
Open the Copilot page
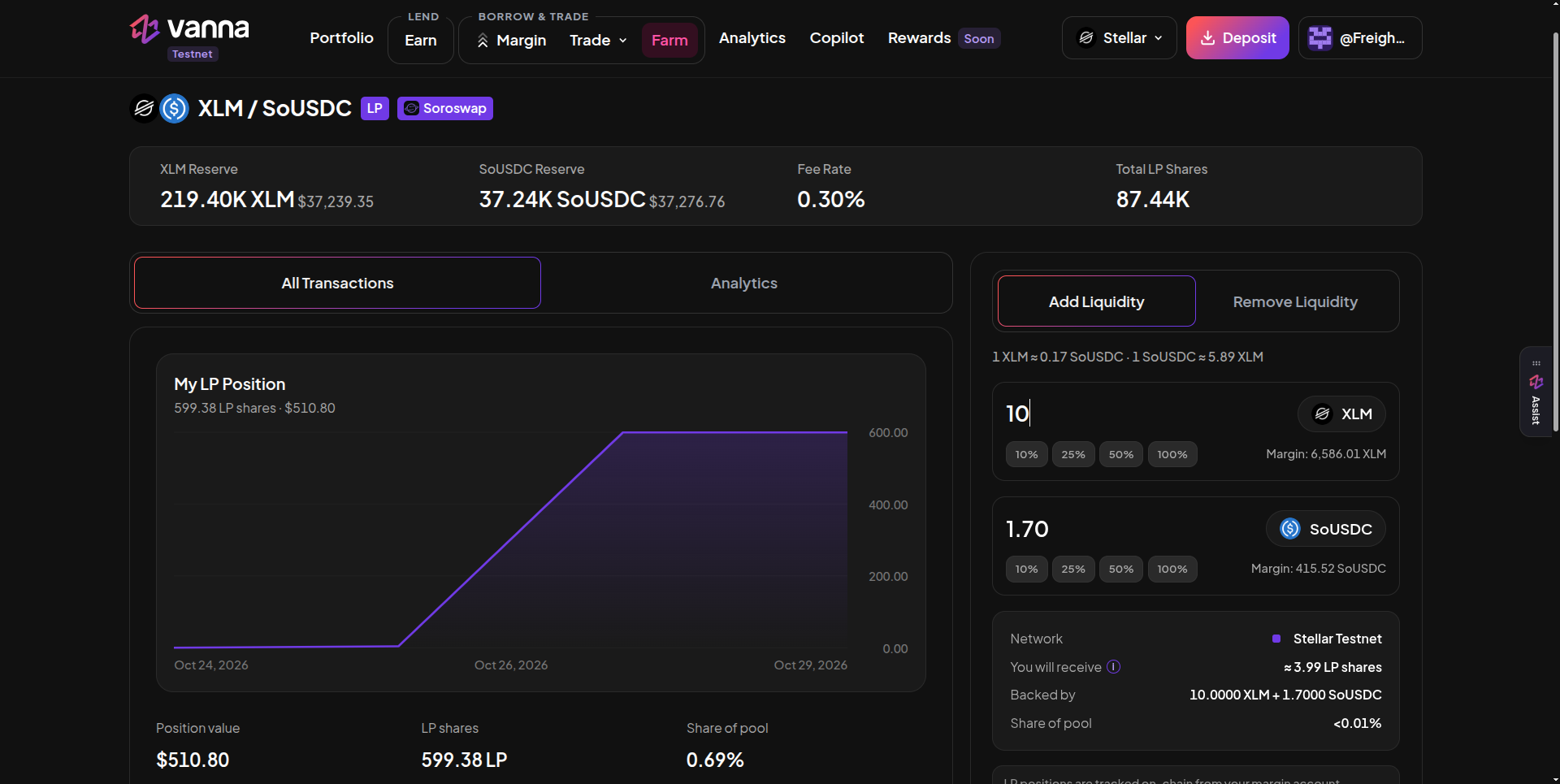coord(837,38)
